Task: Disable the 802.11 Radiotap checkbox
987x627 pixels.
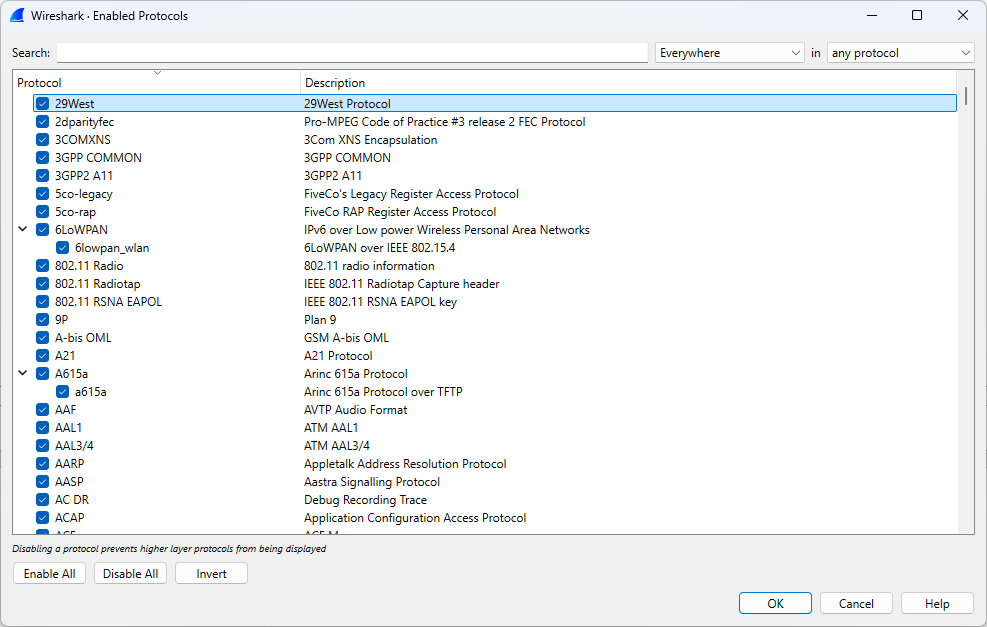Action: click(42, 284)
